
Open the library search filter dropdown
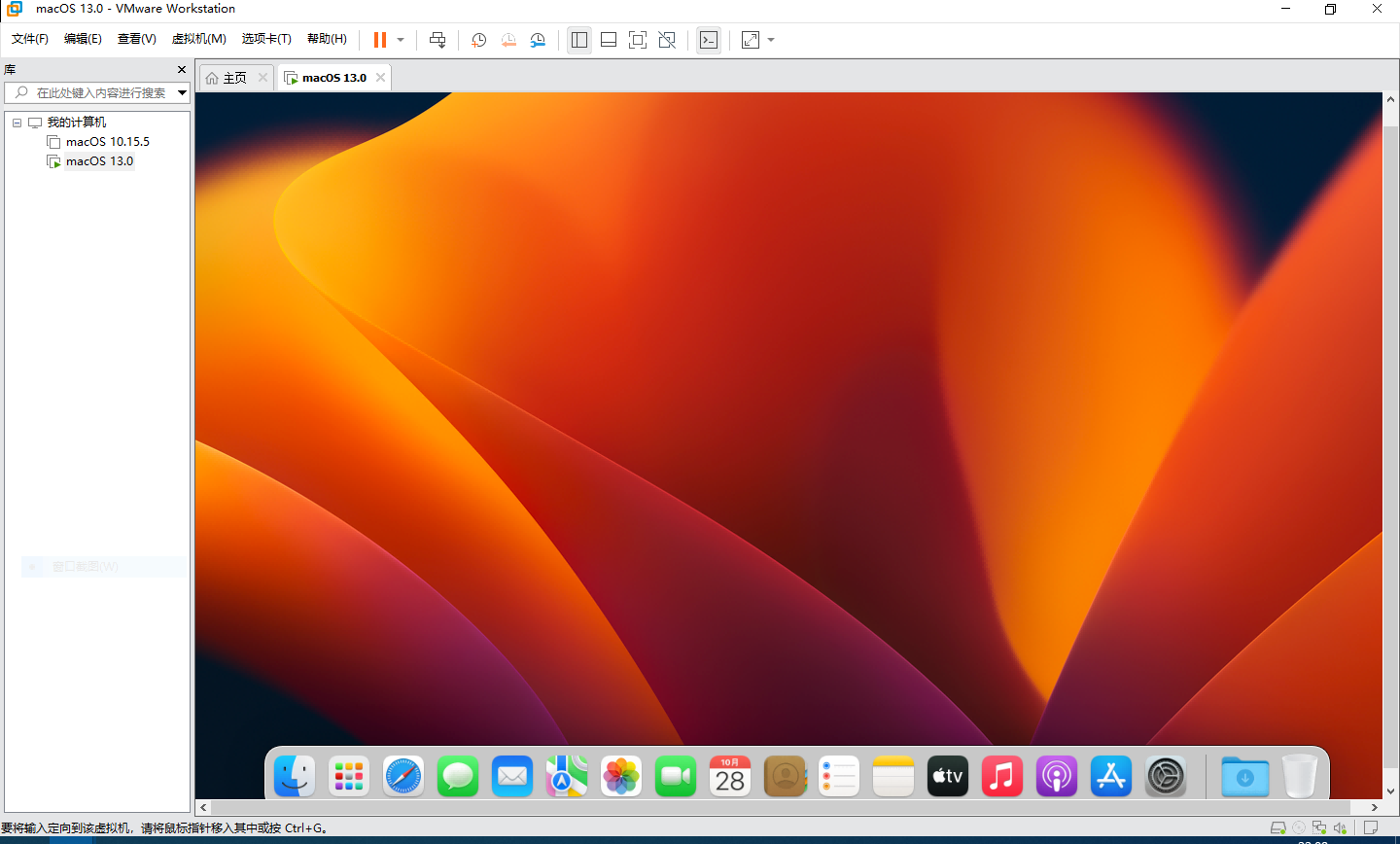tap(182, 92)
